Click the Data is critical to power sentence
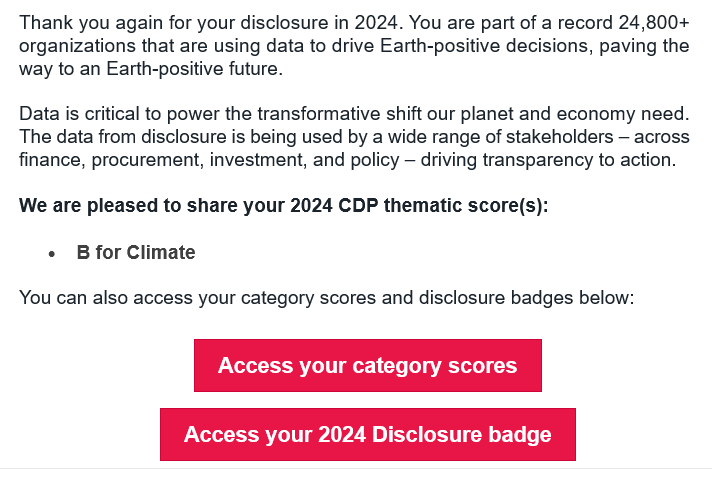The image size is (712, 484). coord(354,114)
